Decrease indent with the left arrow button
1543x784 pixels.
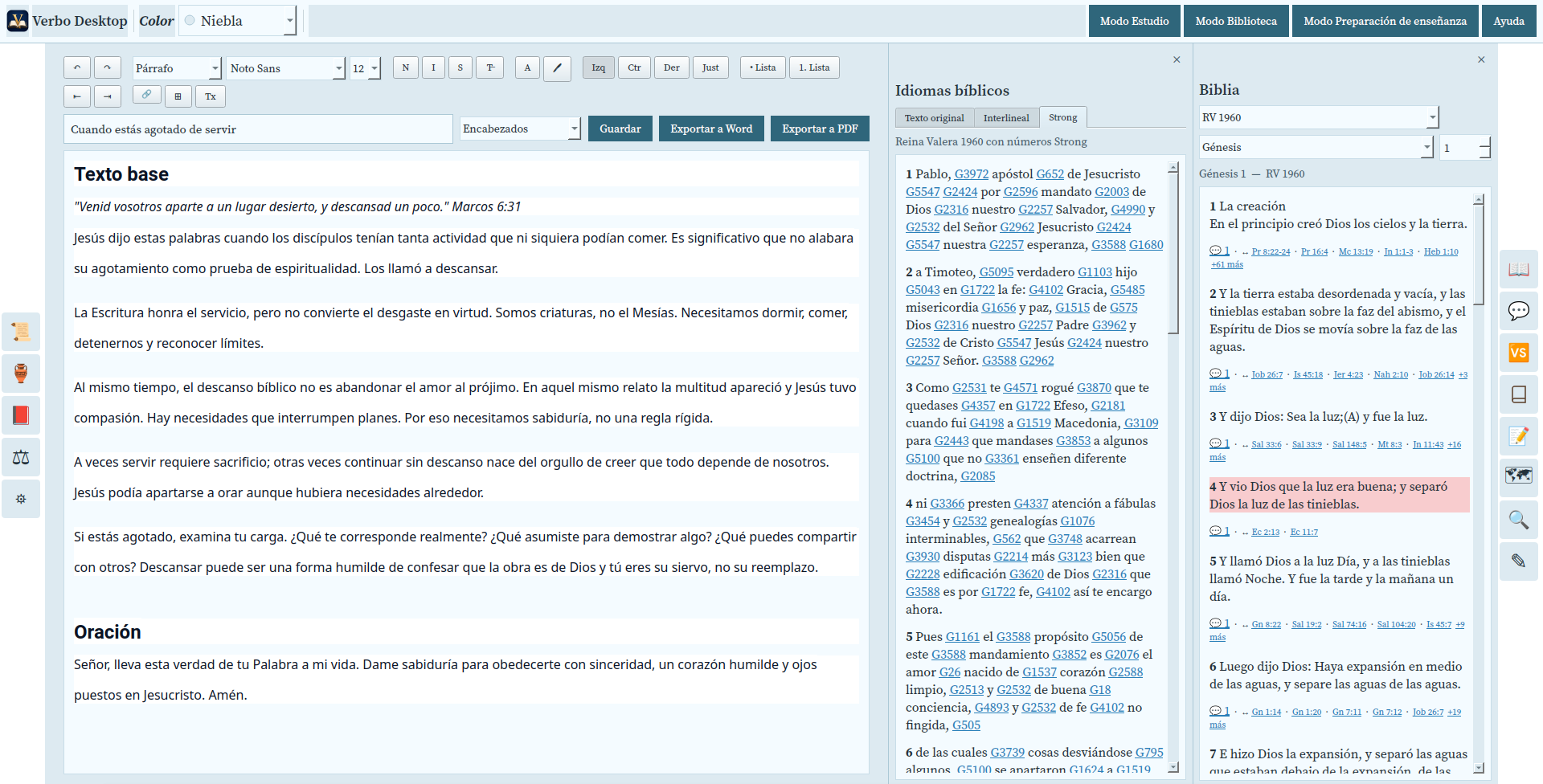[x=77, y=96]
